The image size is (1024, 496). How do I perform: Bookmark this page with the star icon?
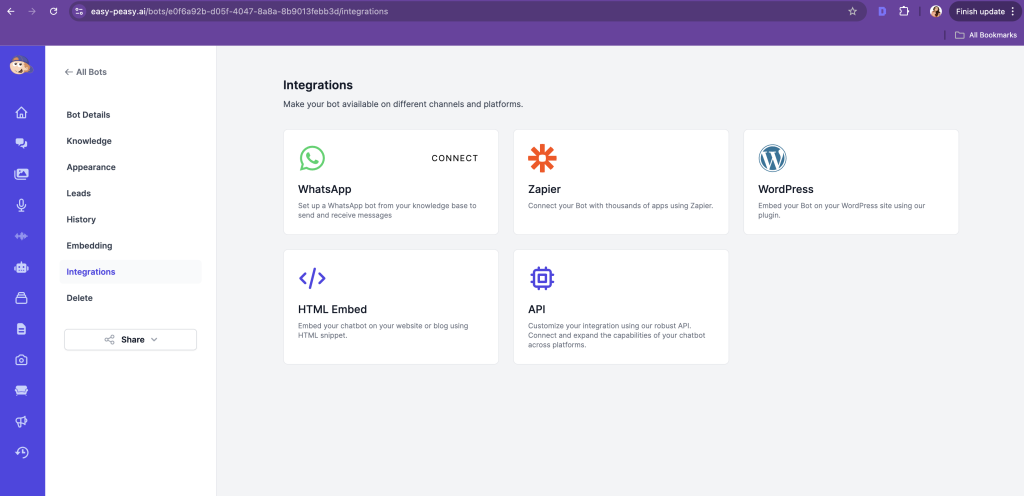click(x=852, y=11)
